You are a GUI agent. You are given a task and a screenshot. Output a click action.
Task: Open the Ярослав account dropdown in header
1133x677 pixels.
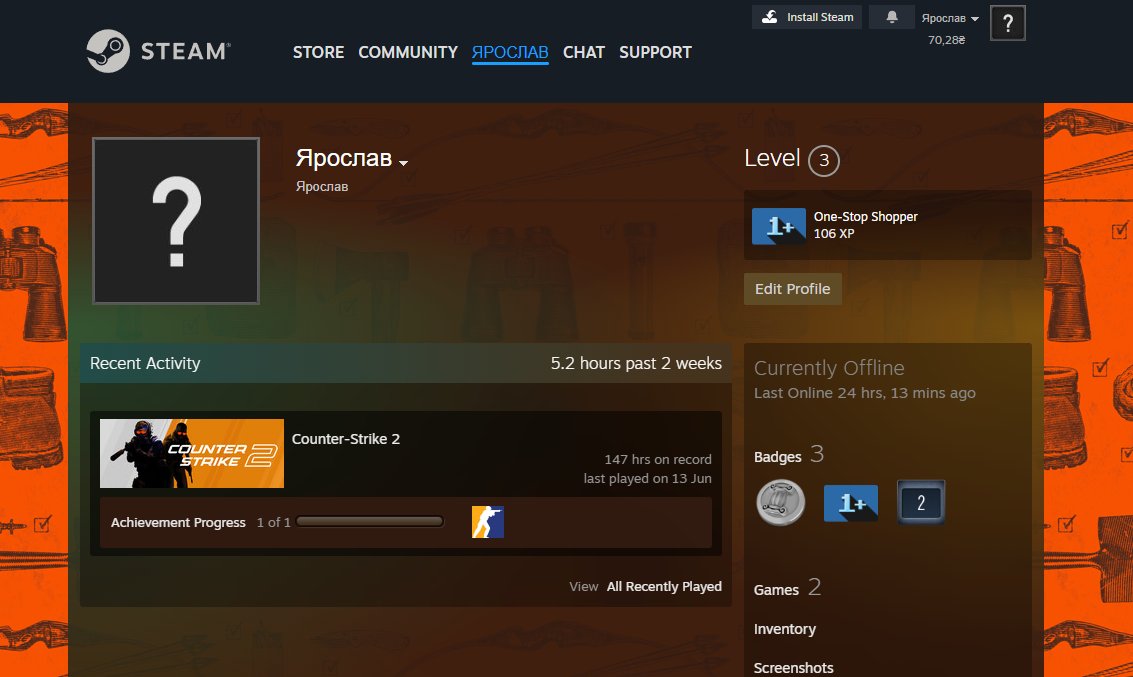[x=949, y=18]
